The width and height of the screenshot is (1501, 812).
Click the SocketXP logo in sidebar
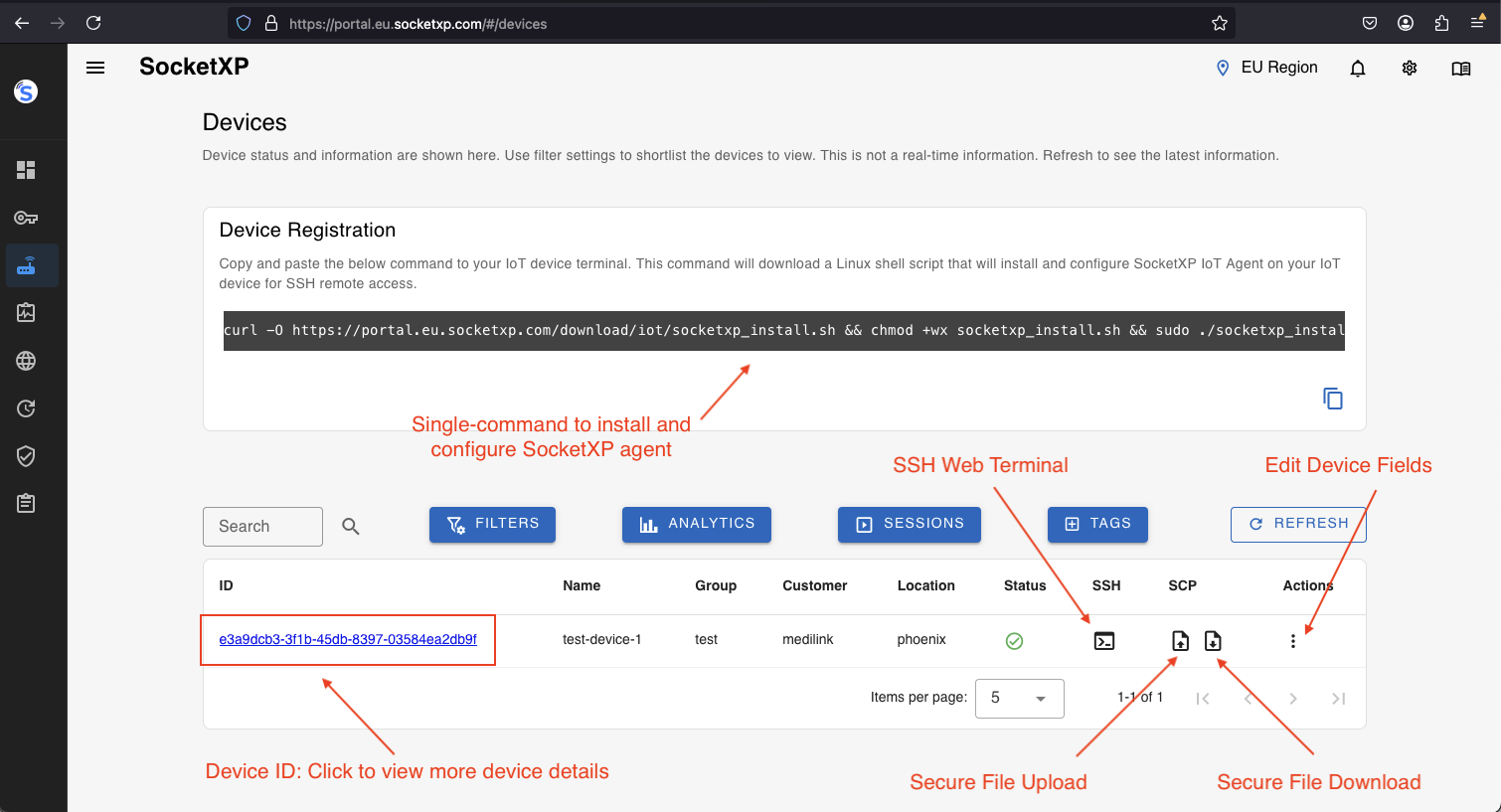(x=26, y=92)
